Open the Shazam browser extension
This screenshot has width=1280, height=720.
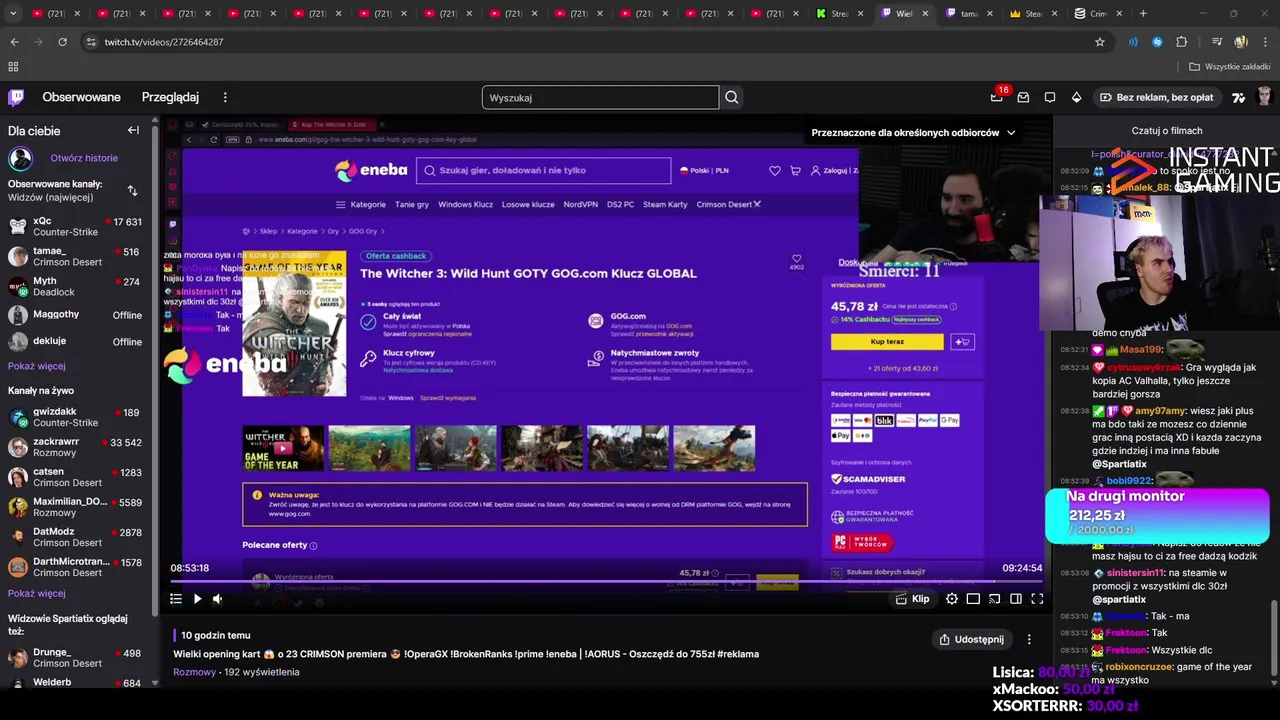1157,42
